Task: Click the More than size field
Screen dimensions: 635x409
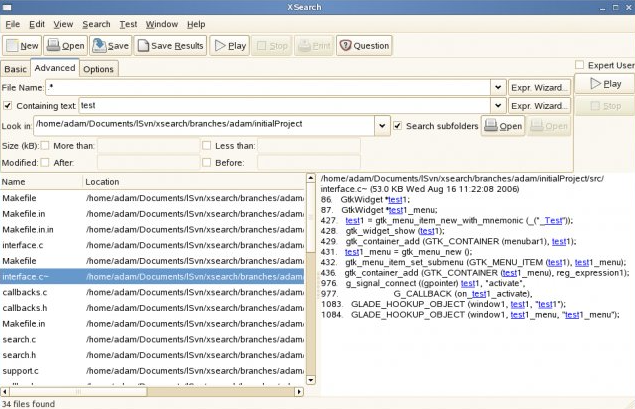Action: [148, 146]
